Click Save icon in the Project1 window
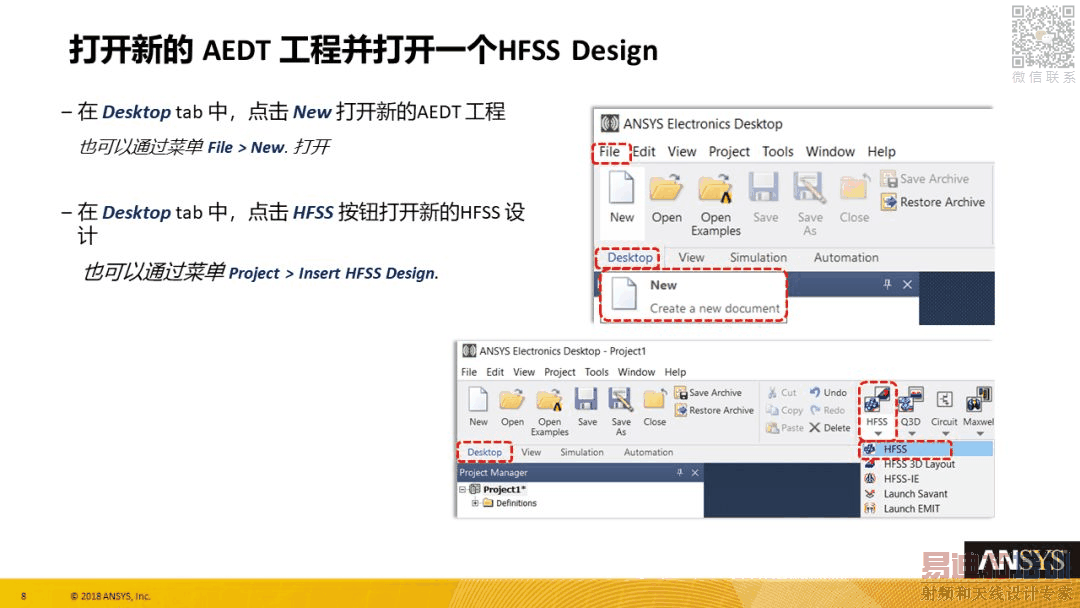This screenshot has height=608, width=1080. point(586,399)
